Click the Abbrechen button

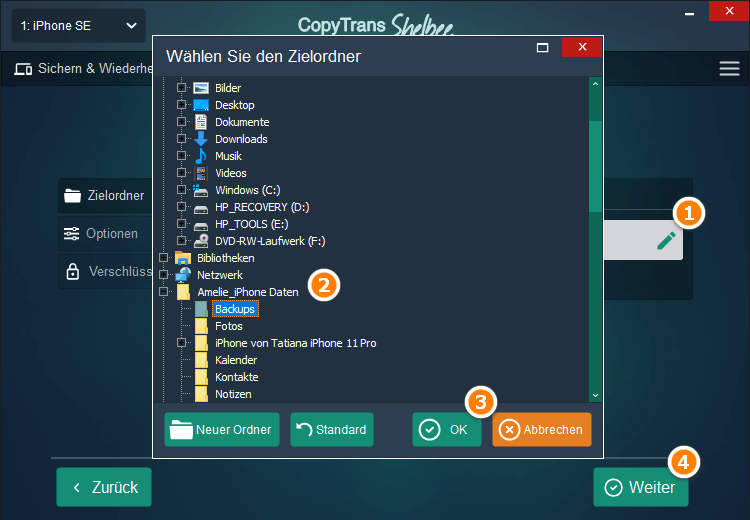tap(541, 430)
